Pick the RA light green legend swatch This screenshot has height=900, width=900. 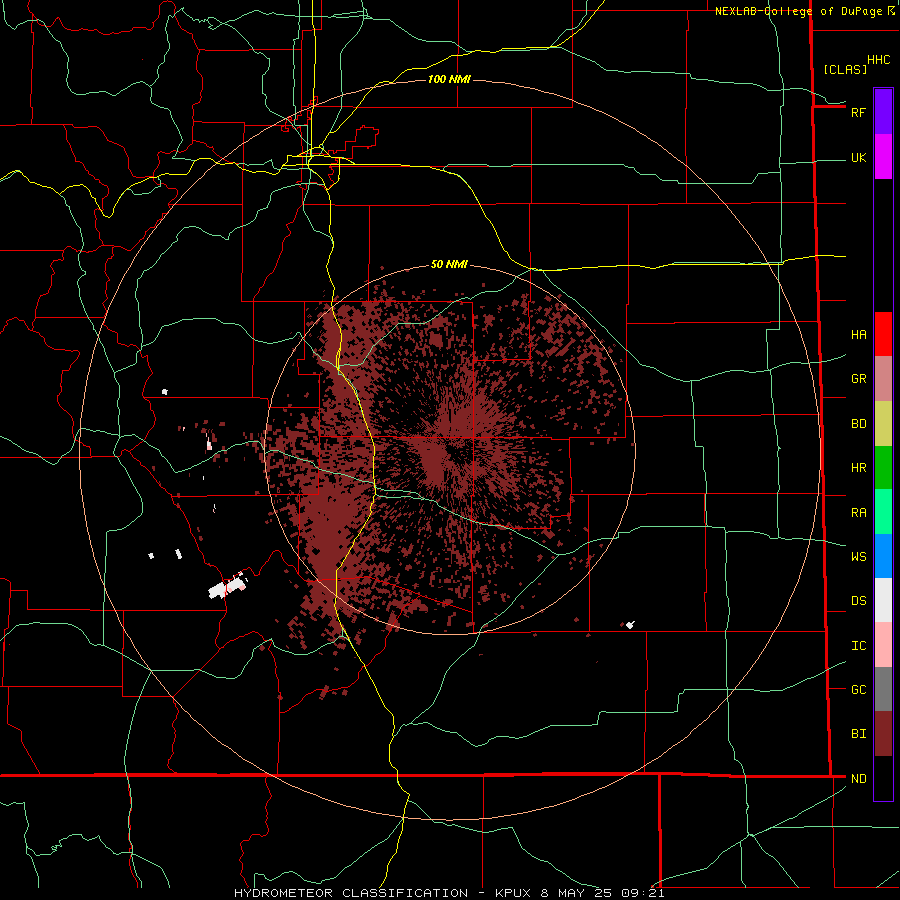tap(883, 512)
